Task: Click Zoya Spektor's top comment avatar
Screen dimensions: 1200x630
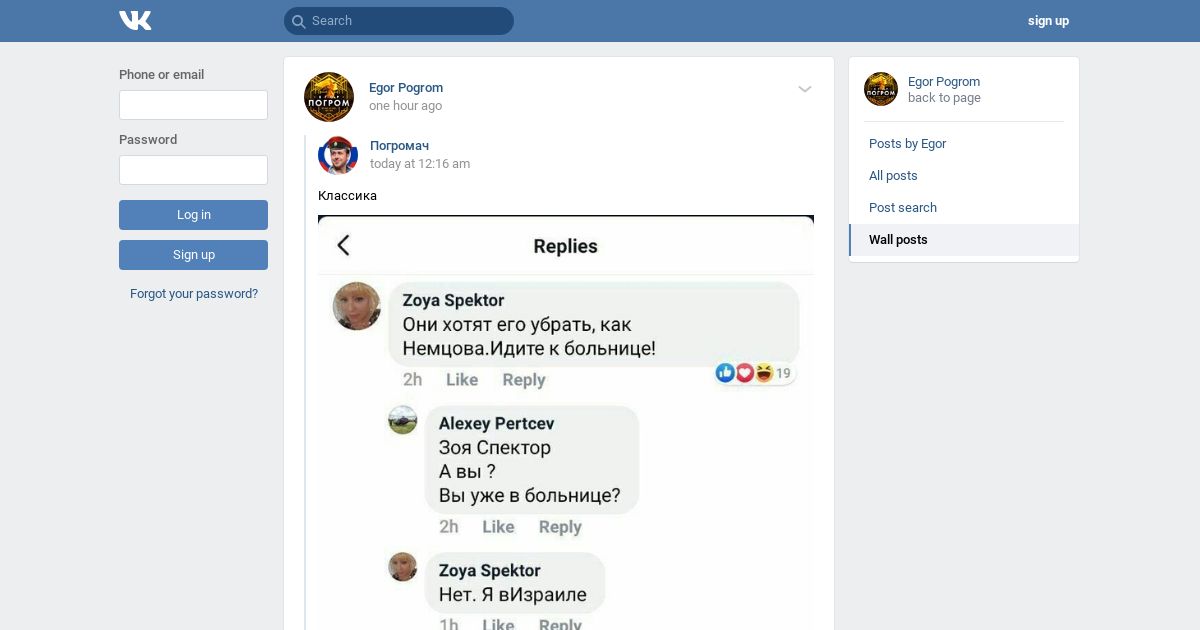Action: tap(357, 306)
